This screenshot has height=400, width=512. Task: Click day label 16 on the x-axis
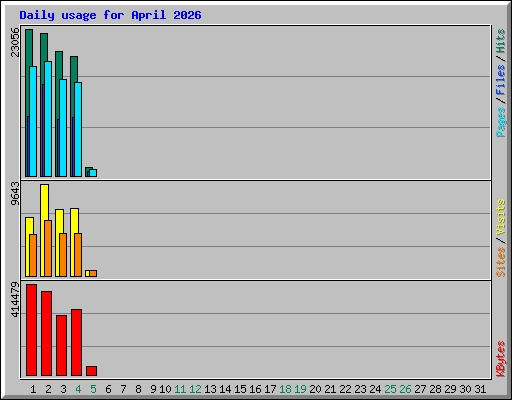pyautogui.click(x=255, y=389)
